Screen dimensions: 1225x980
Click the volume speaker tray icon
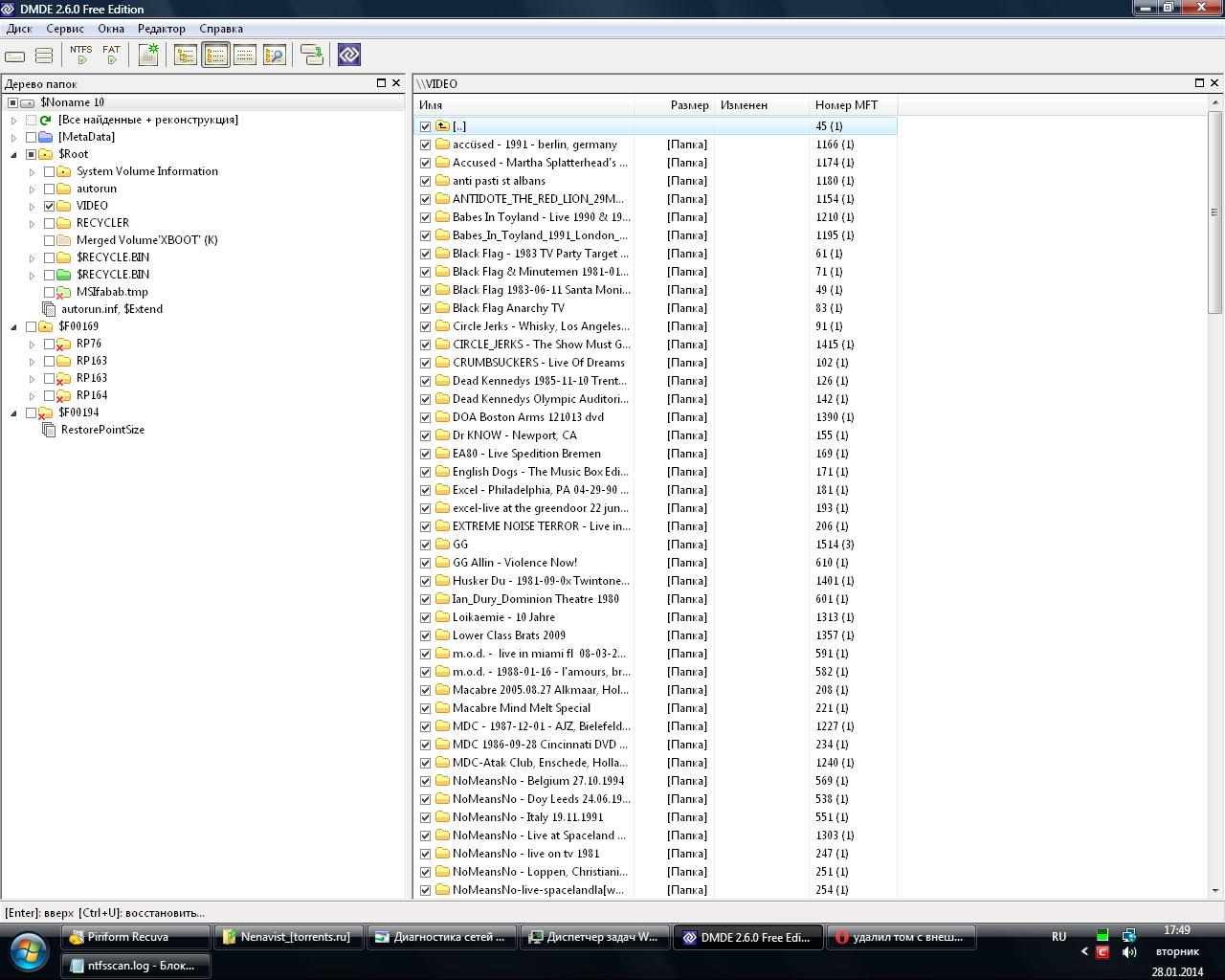tap(1128, 952)
